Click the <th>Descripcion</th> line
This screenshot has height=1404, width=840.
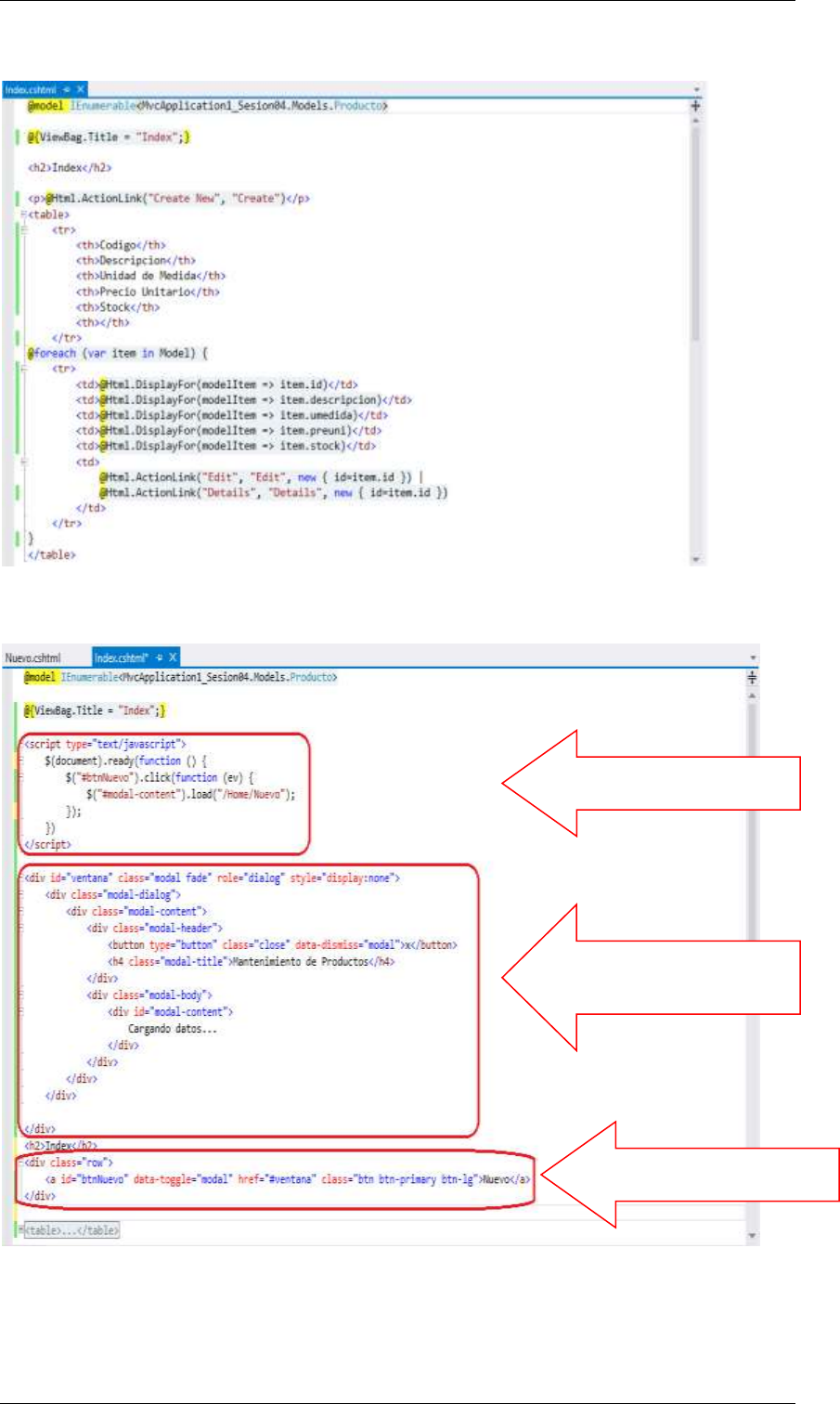(x=136, y=261)
